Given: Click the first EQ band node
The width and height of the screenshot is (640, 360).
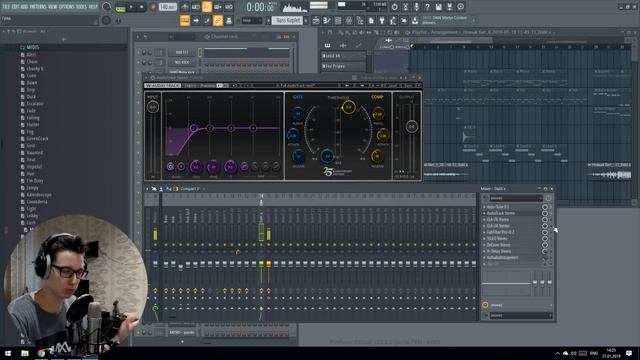Looking at the screenshot, I should [x=194, y=128].
